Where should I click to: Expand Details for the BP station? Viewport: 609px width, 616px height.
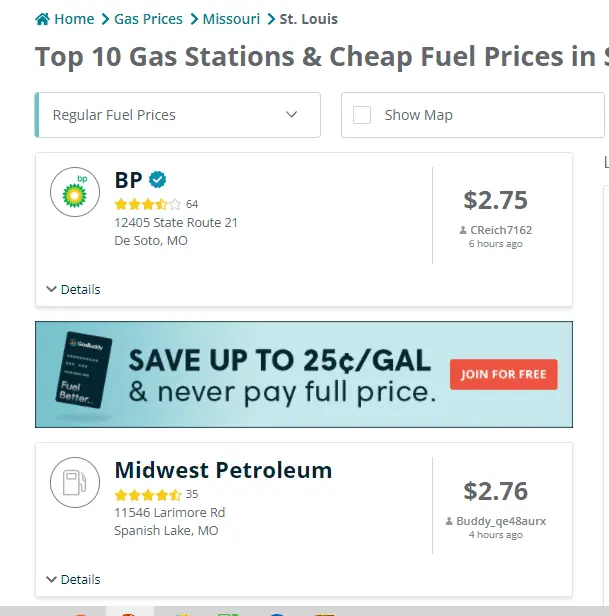73,289
